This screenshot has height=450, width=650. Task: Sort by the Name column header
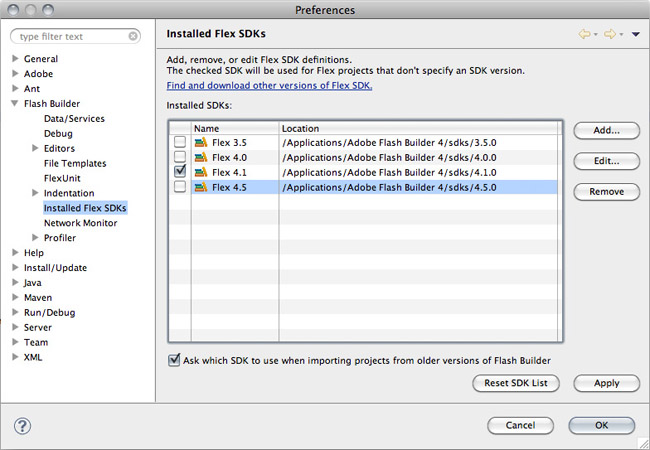tap(235, 128)
